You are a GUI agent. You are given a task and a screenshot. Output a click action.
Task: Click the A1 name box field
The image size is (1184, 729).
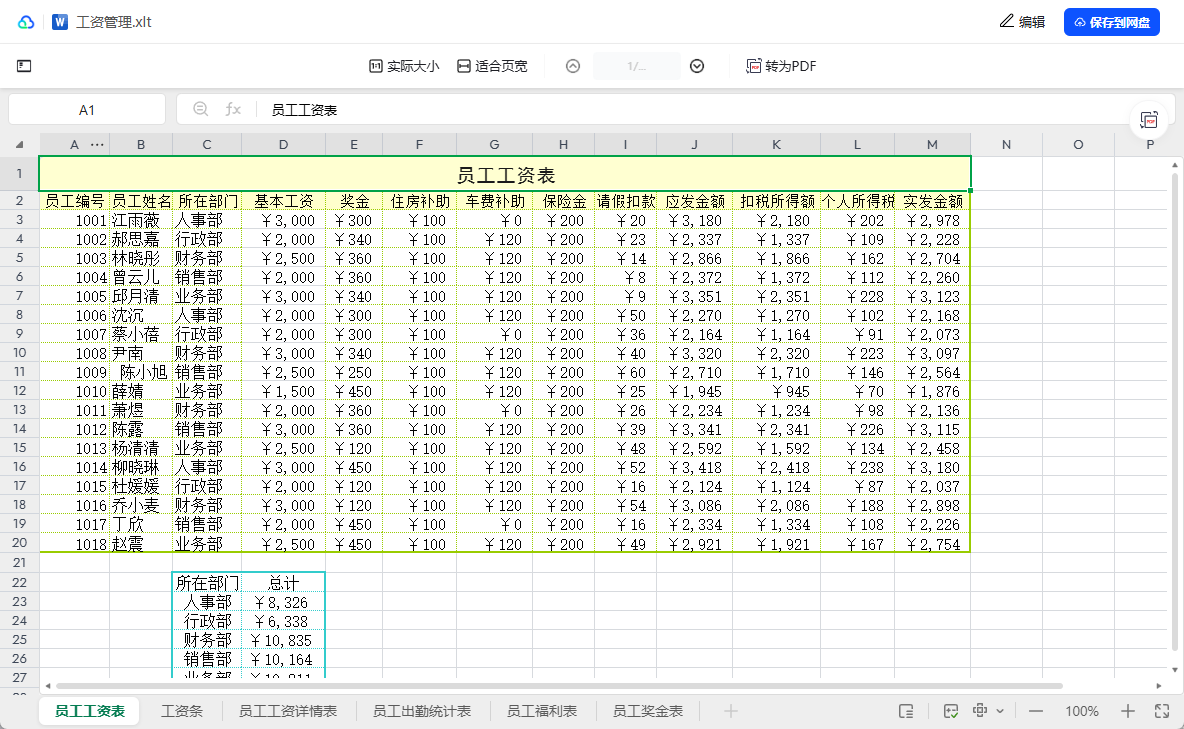87,109
